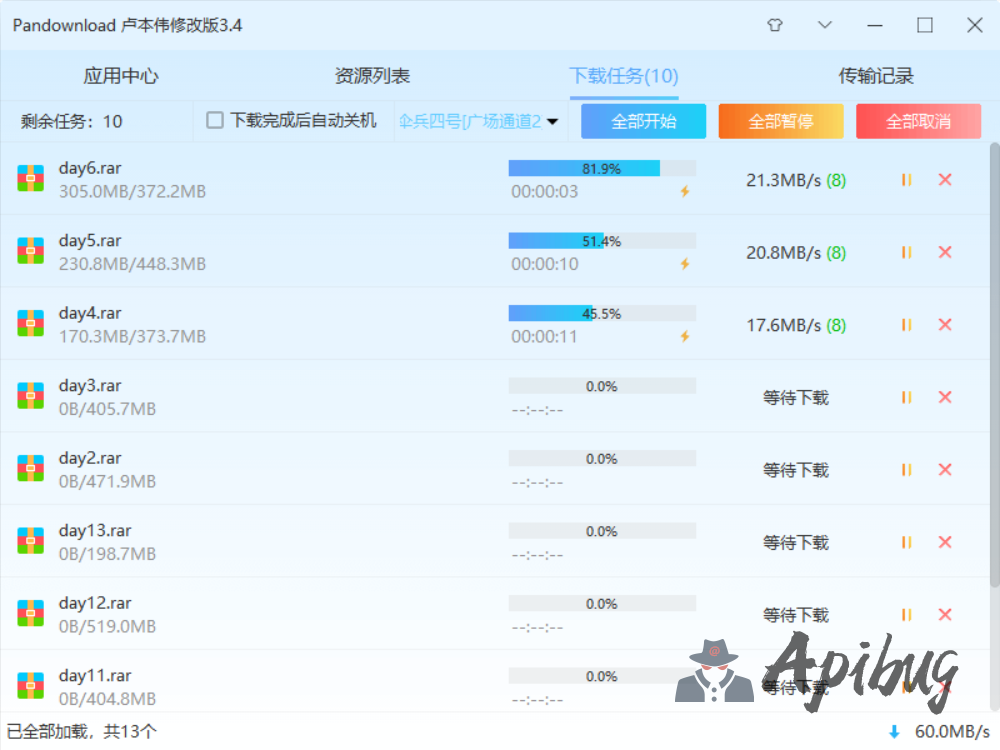This screenshot has width=1000, height=750.
Task: Pause the day6.rar download
Action: [906, 180]
